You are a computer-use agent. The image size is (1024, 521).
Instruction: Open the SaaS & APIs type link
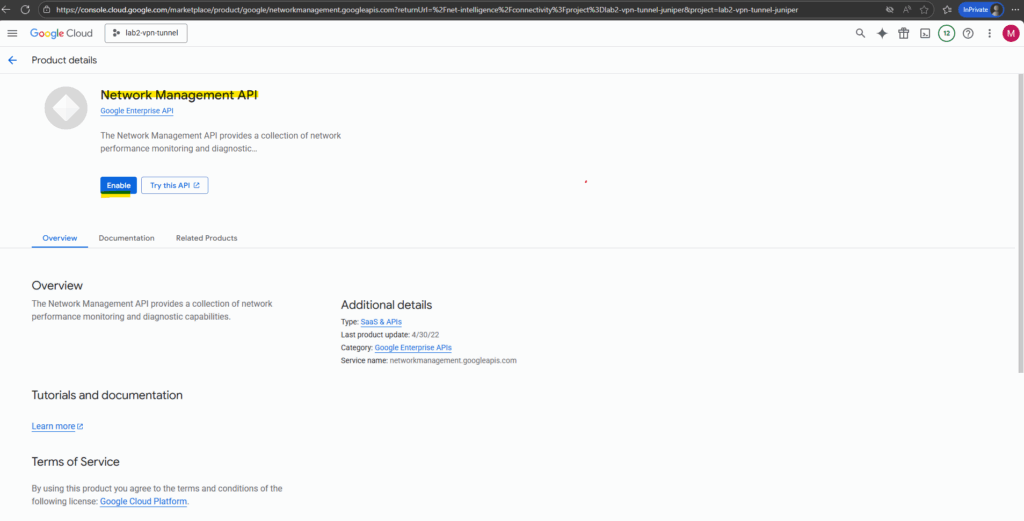pyautogui.click(x=381, y=322)
